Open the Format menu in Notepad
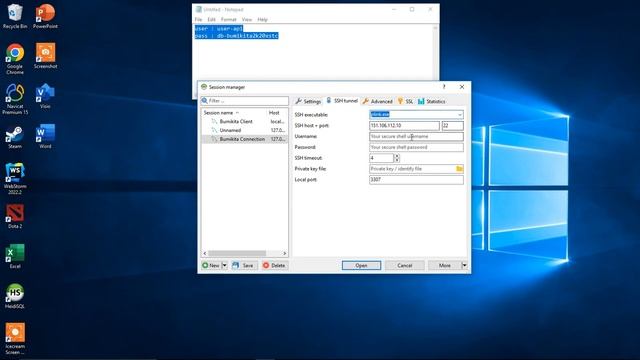The height and width of the screenshot is (360, 640). (229, 19)
